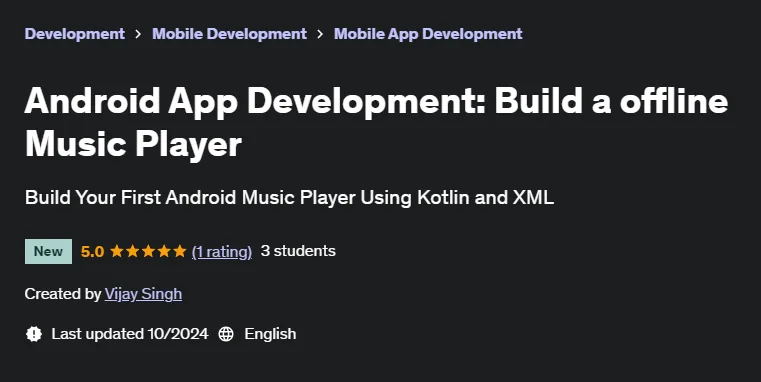The image size is (761, 382).
Task: Click the course title heading
Action: (x=376, y=122)
